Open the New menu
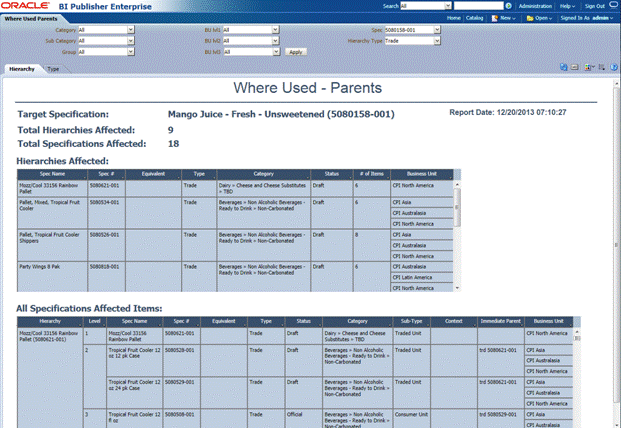Image resolution: width=621 pixels, height=428 pixels. coord(508,18)
